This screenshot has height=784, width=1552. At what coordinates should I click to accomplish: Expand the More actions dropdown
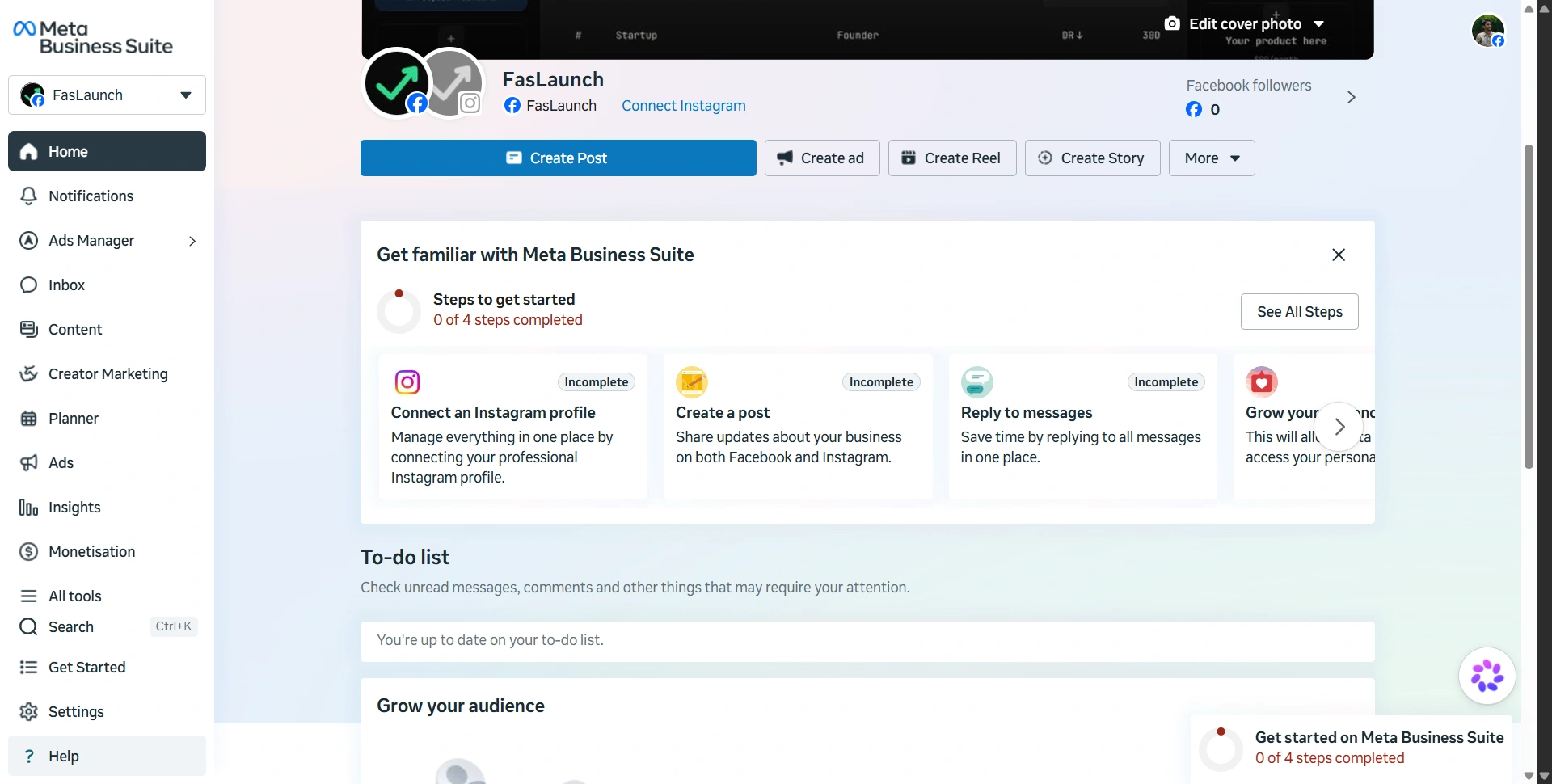[x=1212, y=158]
